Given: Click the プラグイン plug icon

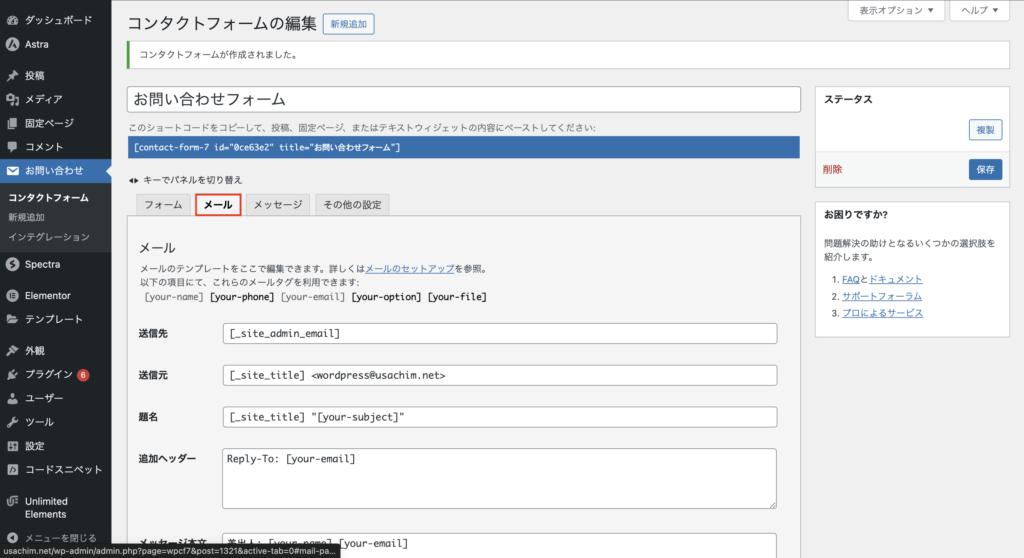Looking at the screenshot, I should tap(12, 375).
